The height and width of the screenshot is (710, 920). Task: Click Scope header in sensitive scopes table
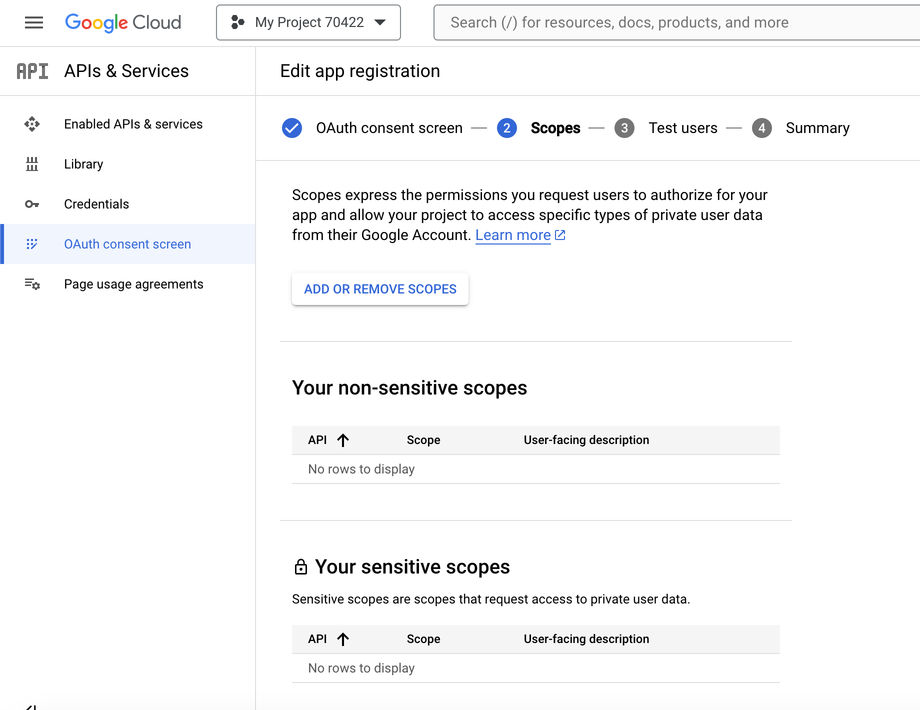(x=424, y=639)
